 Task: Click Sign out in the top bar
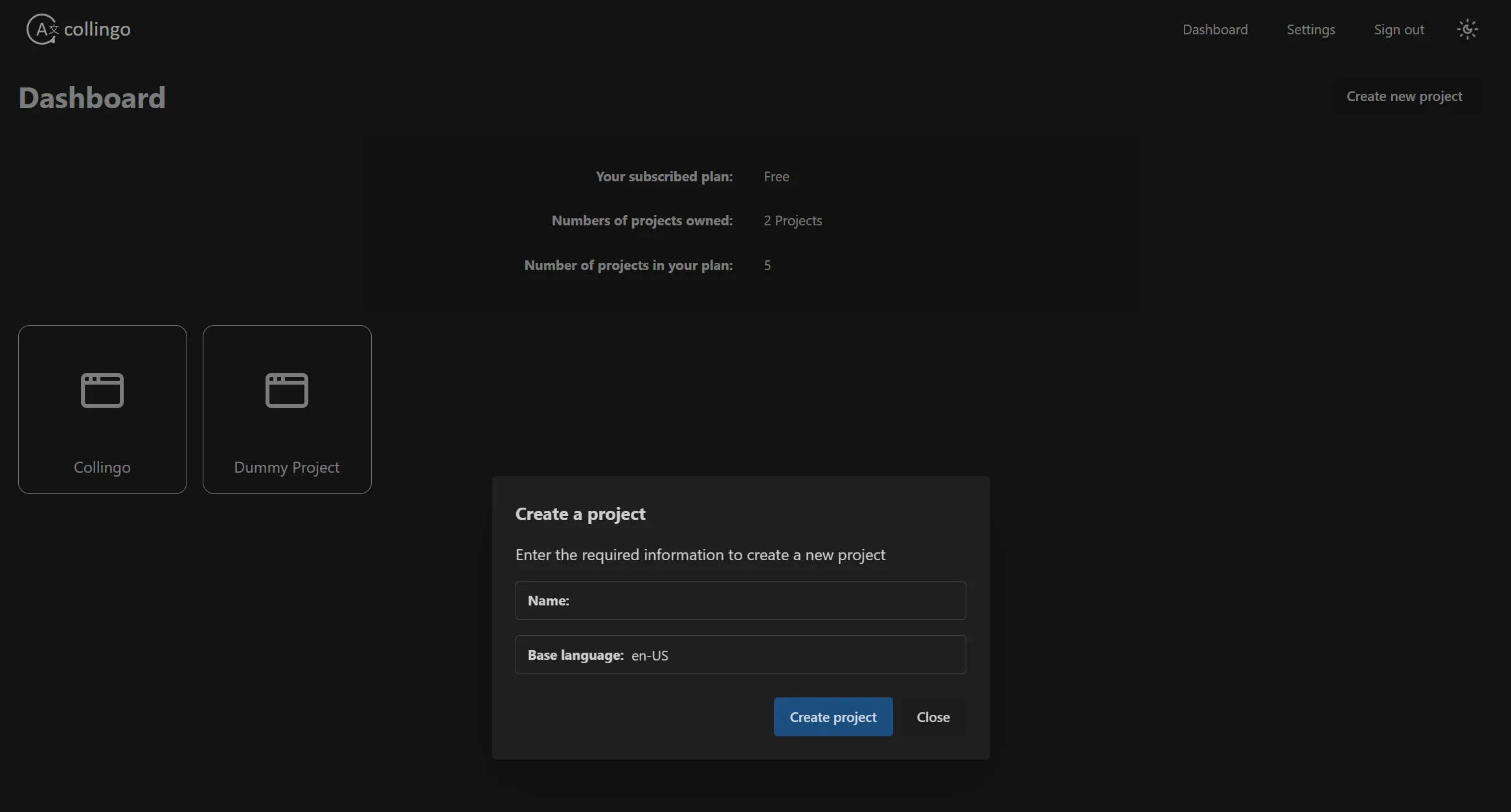[x=1400, y=29]
